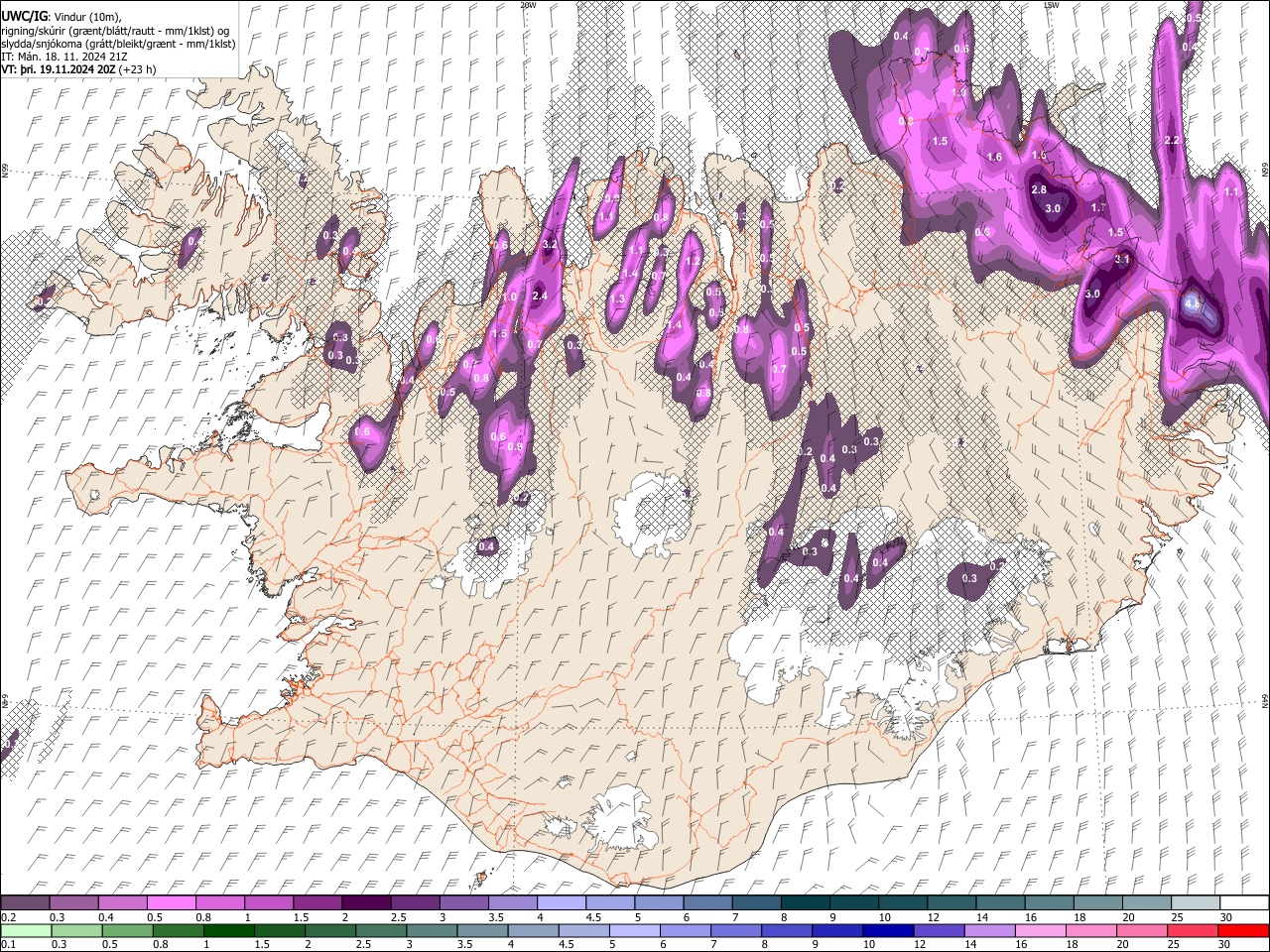Click the 'slydda/snjókoma' legend description line
This screenshot has width=1270, height=952.
pos(118,44)
